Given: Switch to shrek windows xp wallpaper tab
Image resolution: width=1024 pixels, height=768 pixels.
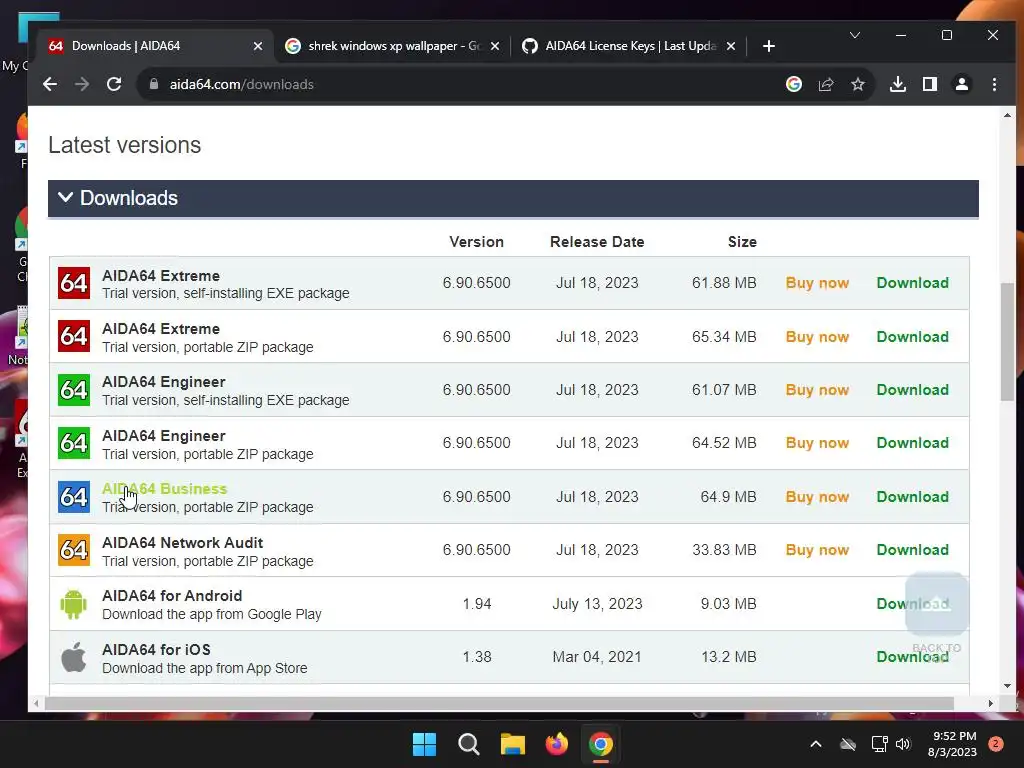Looking at the screenshot, I should [x=394, y=46].
